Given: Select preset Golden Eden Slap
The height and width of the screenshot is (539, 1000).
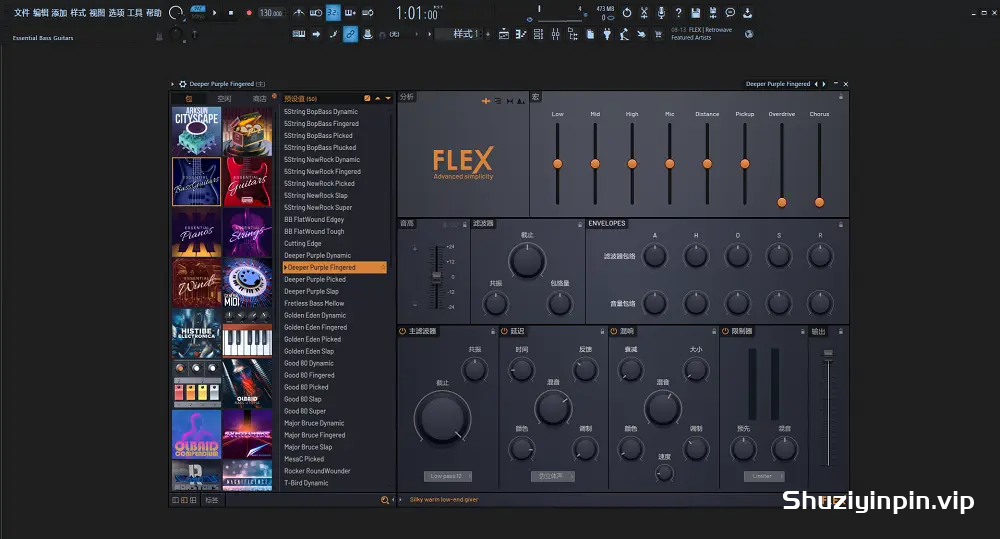Looking at the screenshot, I should 309,351.
